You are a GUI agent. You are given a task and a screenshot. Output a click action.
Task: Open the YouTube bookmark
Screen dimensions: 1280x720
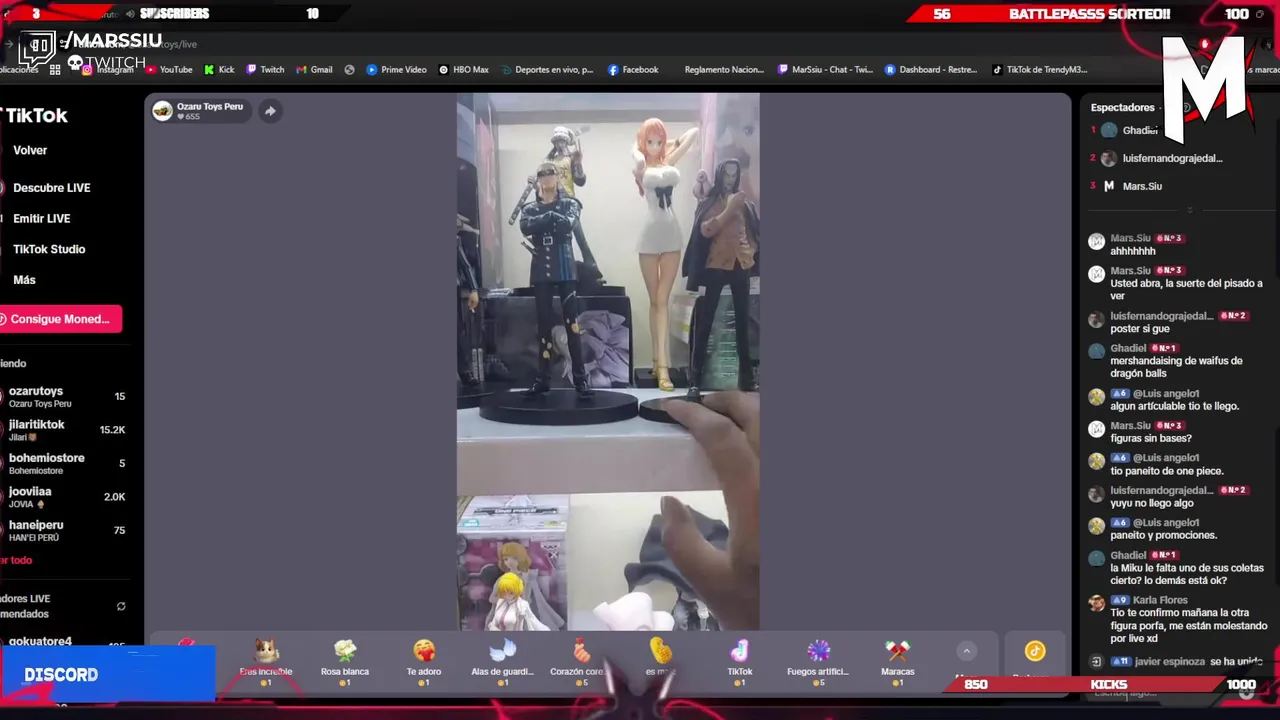[x=168, y=70]
